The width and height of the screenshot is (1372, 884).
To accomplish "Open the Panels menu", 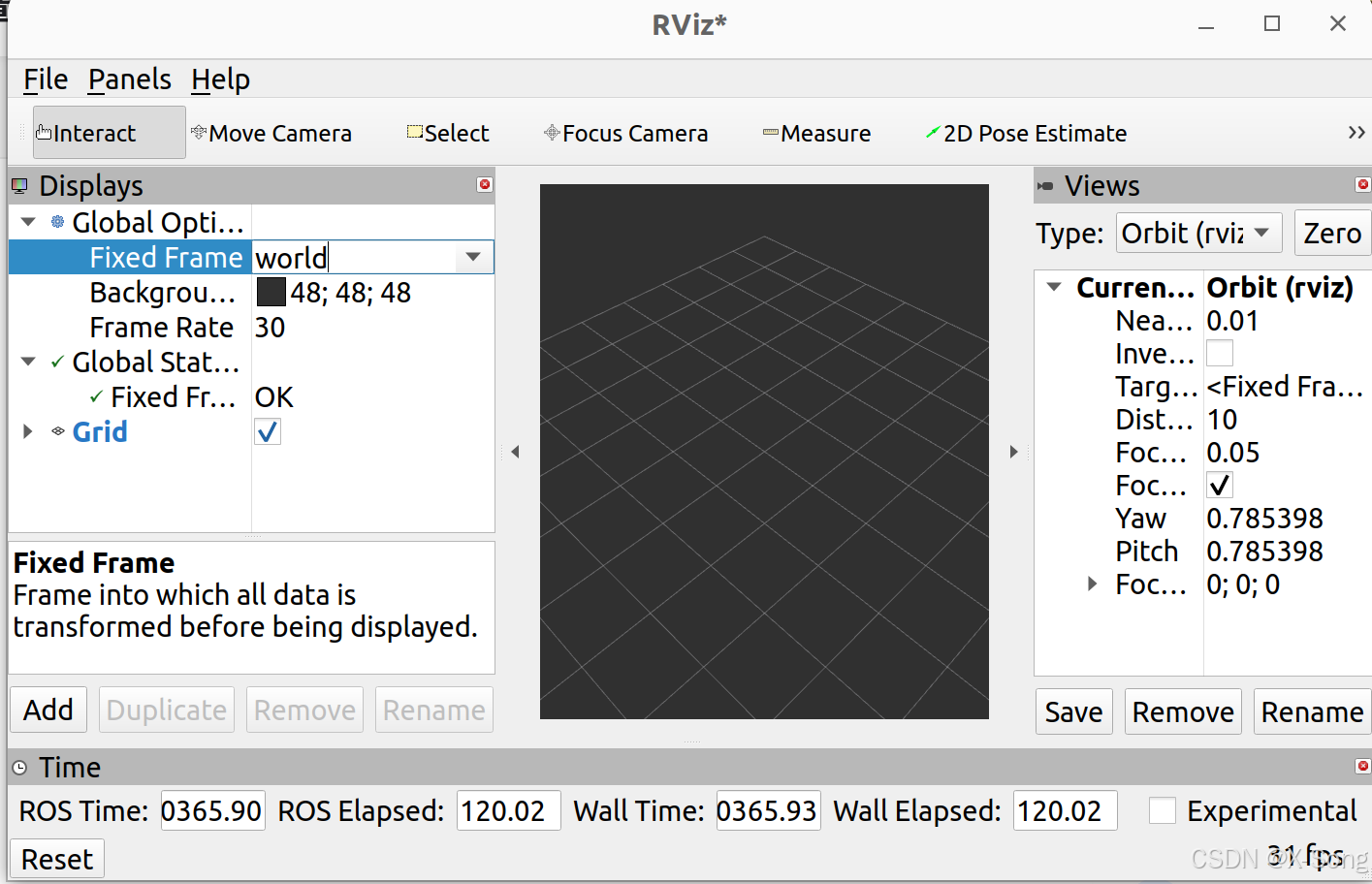I will [130, 79].
